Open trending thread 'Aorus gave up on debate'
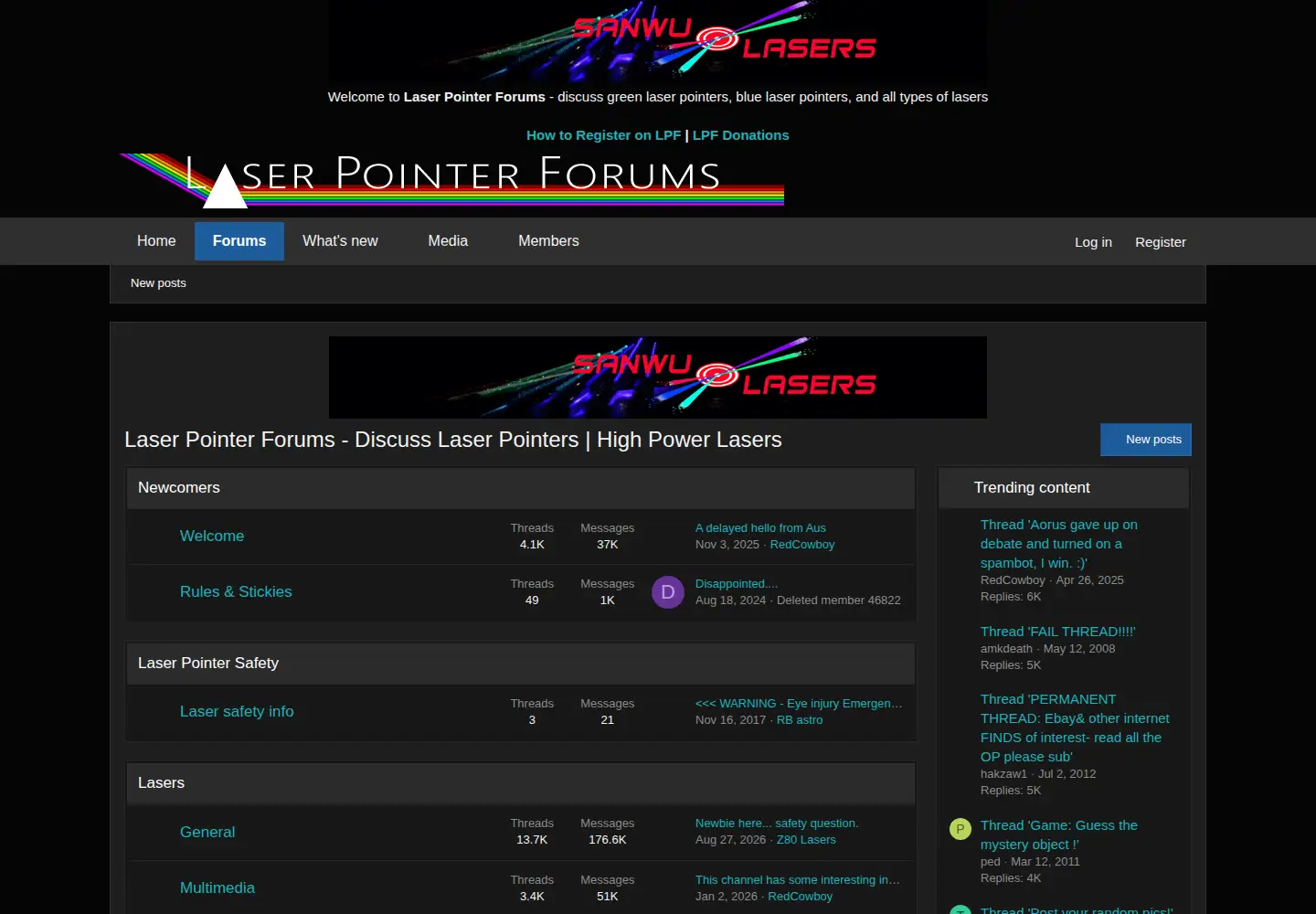The image size is (1316, 914). pos(1059,544)
